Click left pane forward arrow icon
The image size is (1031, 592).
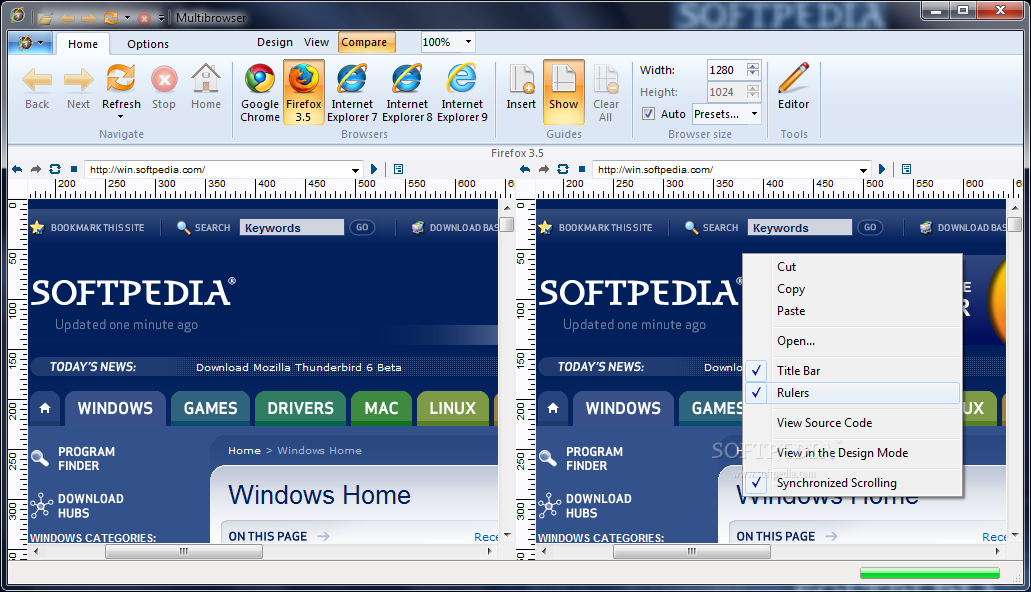(x=36, y=169)
